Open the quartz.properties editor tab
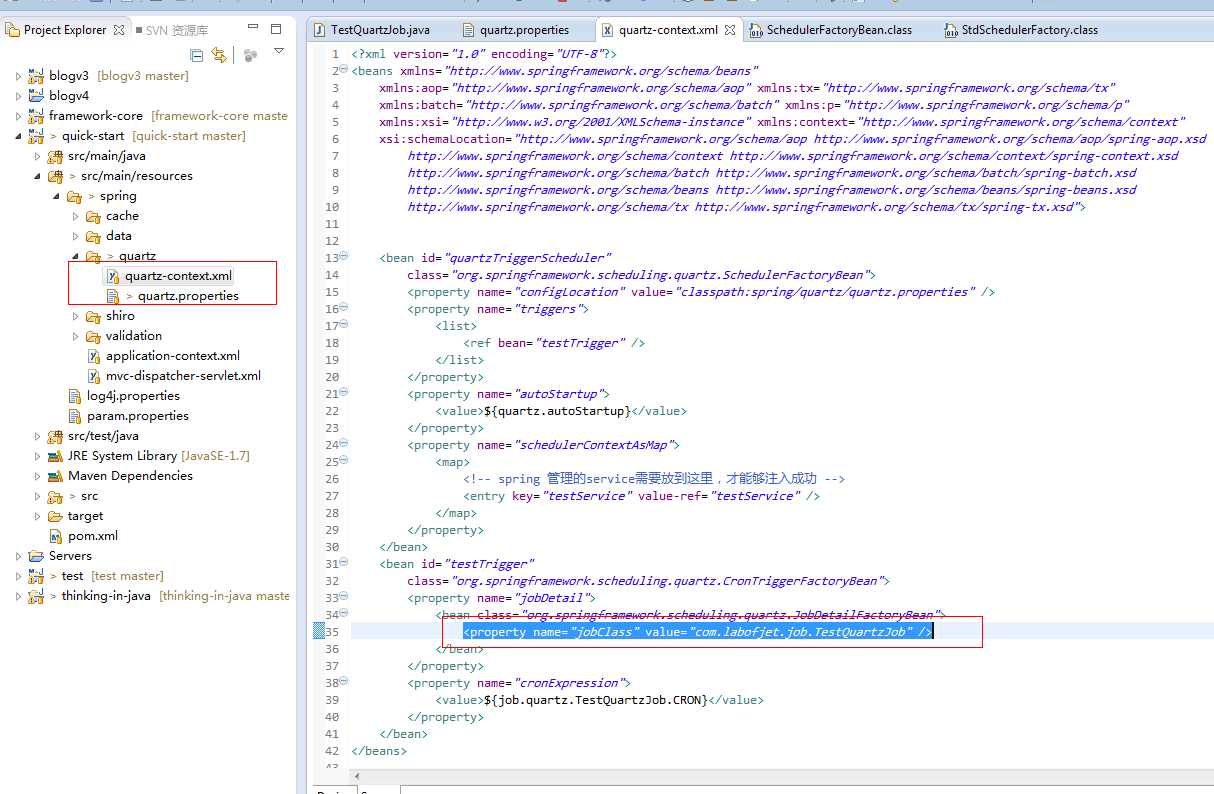Screen dimensions: 1214x794 tap(514, 30)
